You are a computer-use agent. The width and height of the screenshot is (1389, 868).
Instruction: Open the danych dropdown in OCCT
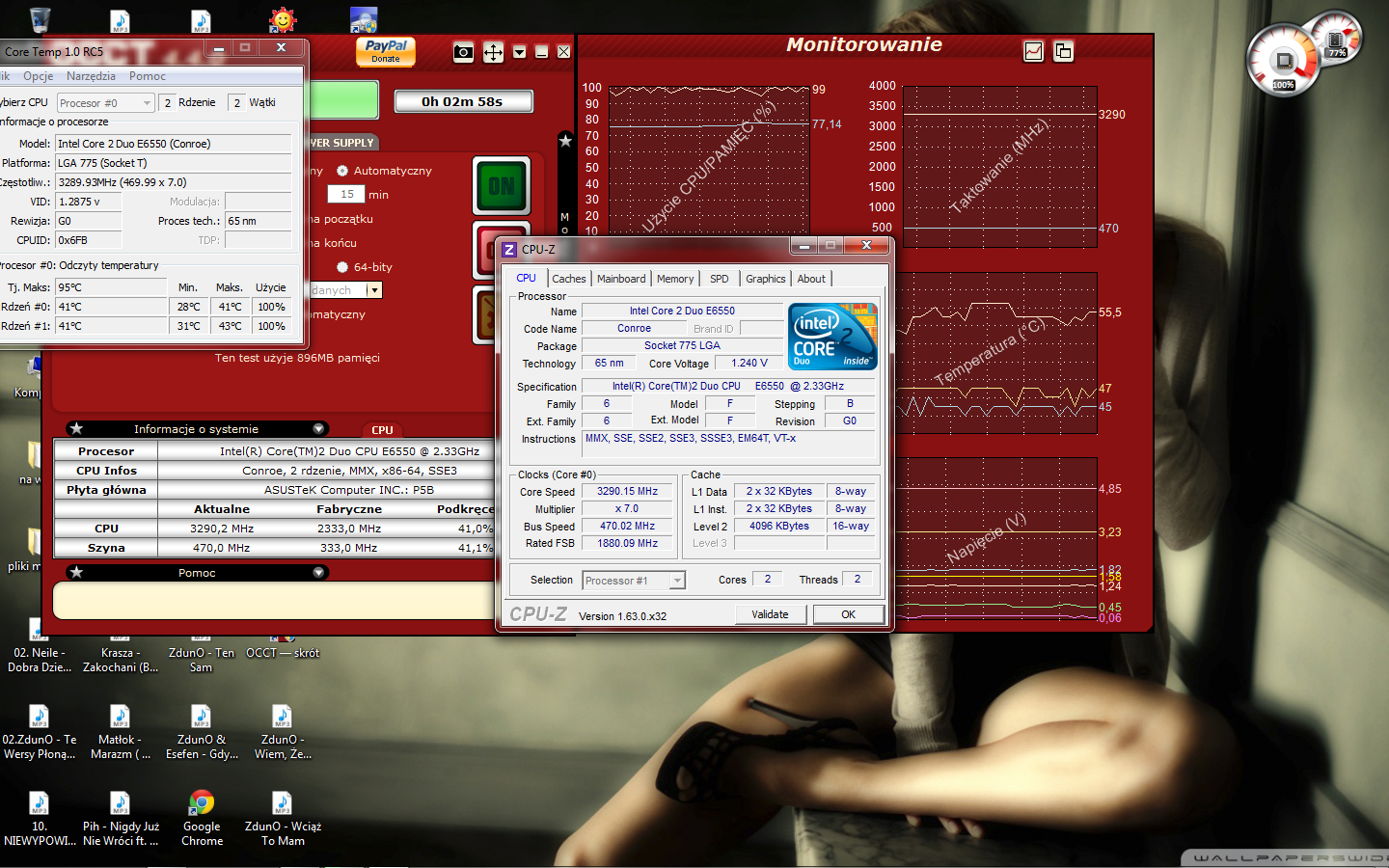click(x=375, y=289)
